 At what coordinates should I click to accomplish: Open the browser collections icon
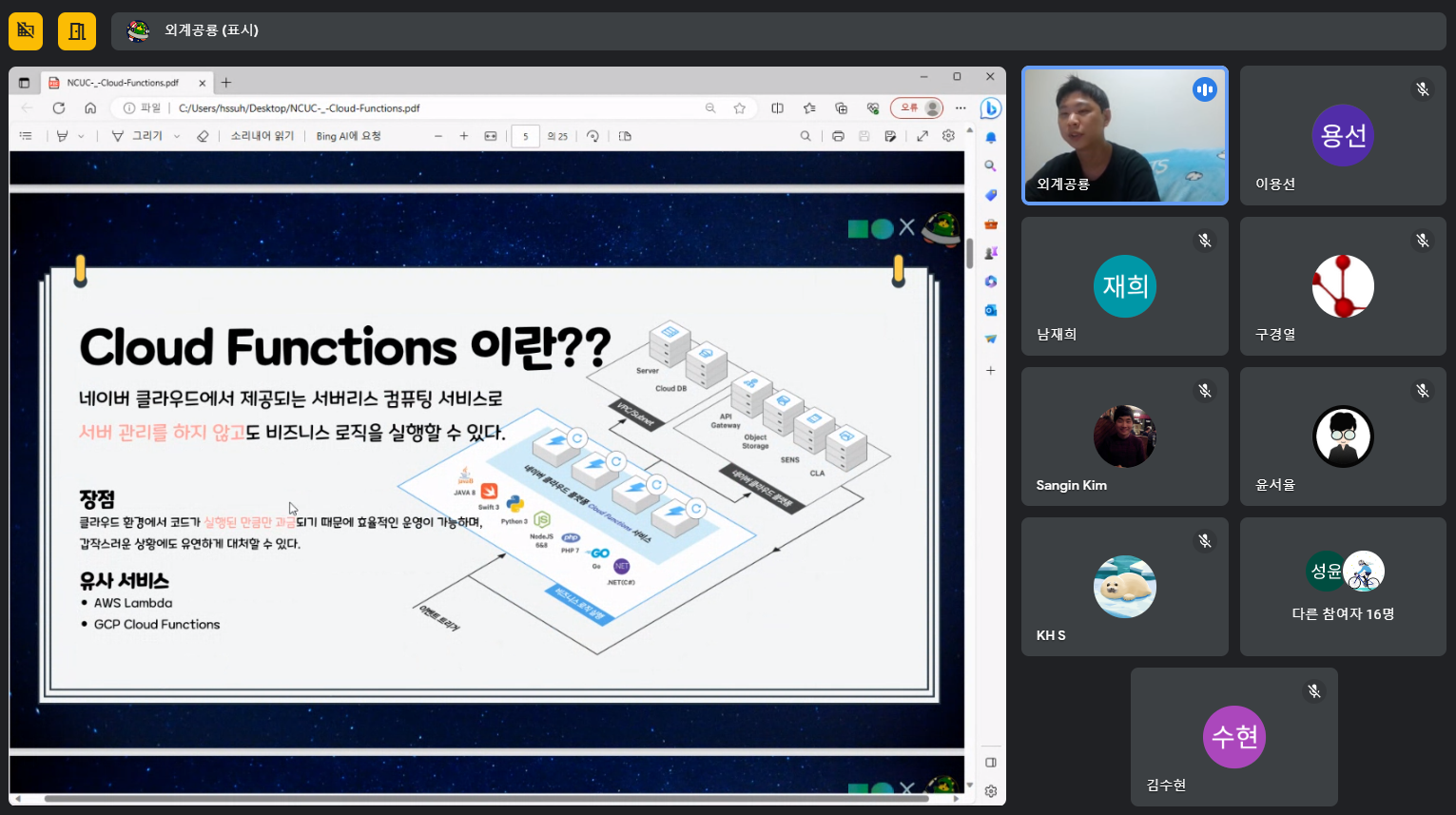(x=841, y=108)
